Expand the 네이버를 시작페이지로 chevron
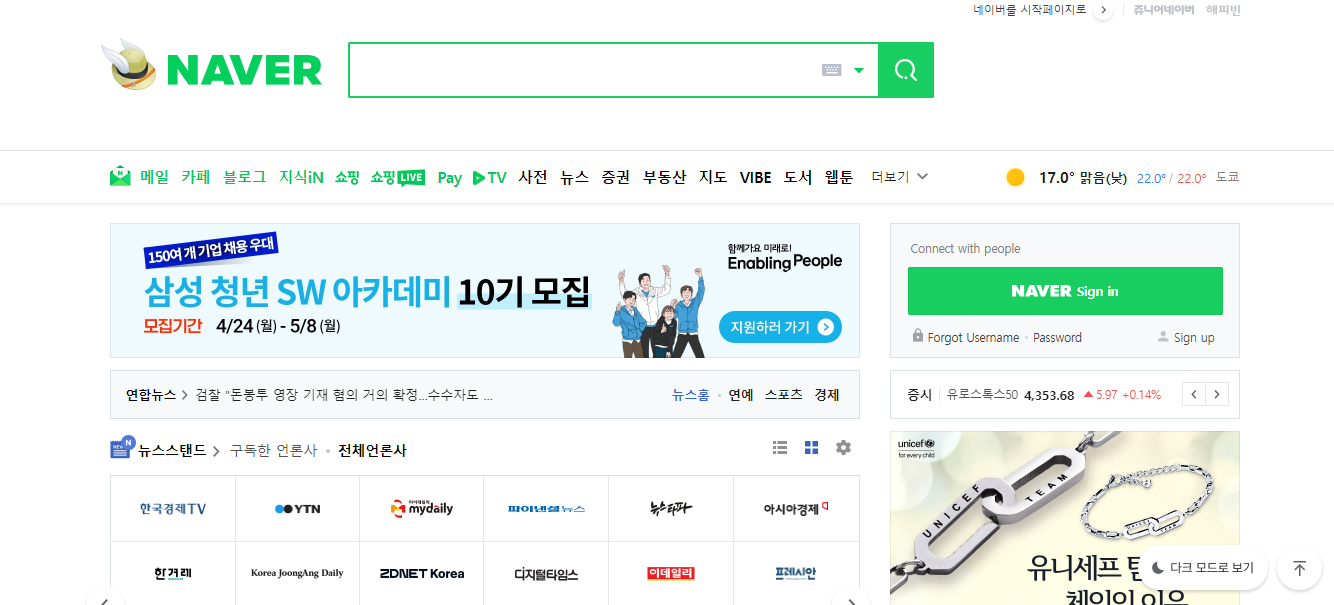 point(1103,11)
